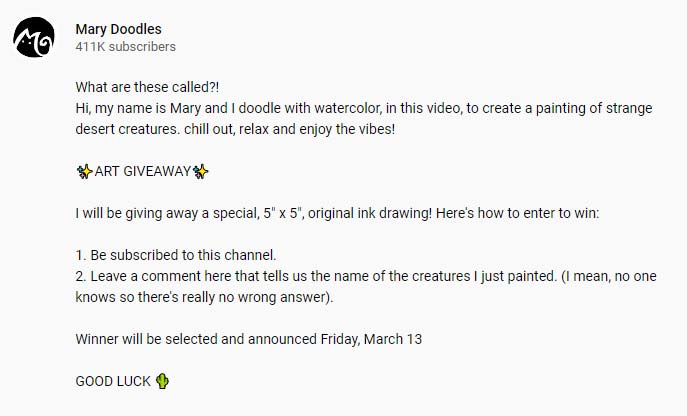Screen dimensions: 687x416
Task: Click the cactus emoji after GOOD LUCK
Action: pyautogui.click(x=163, y=381)
